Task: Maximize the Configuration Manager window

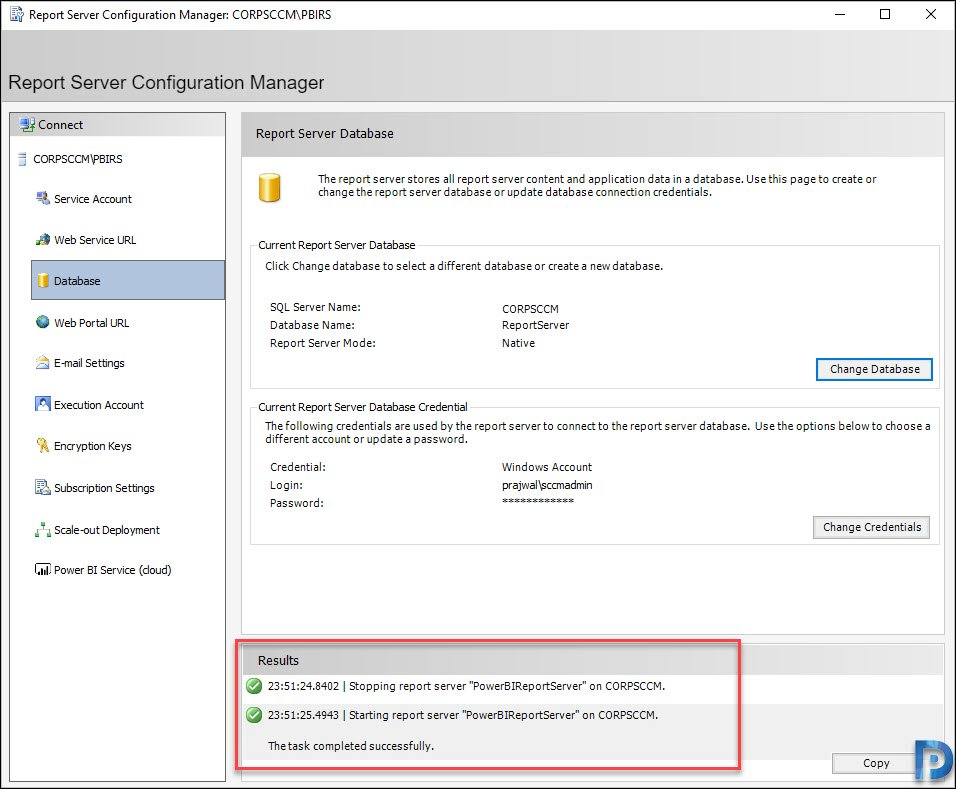Action: pos(885,14)
